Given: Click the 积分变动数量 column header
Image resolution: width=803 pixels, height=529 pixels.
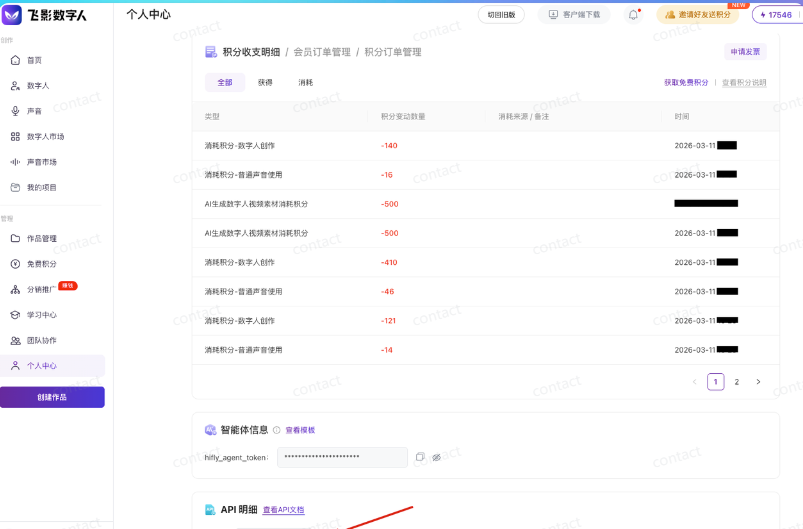Looking at the screenshot, I should pos(403,116).
